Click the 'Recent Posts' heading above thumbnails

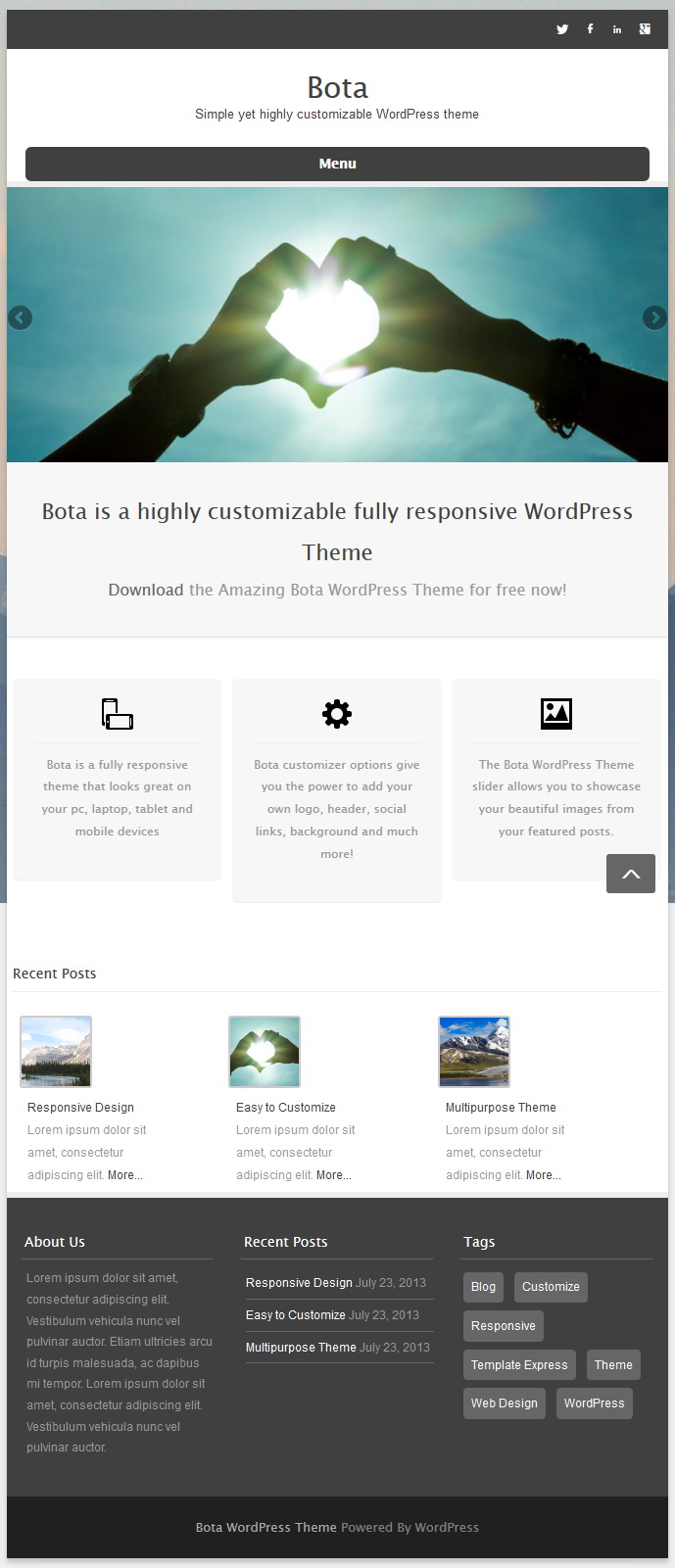click(x=55, y=974)
